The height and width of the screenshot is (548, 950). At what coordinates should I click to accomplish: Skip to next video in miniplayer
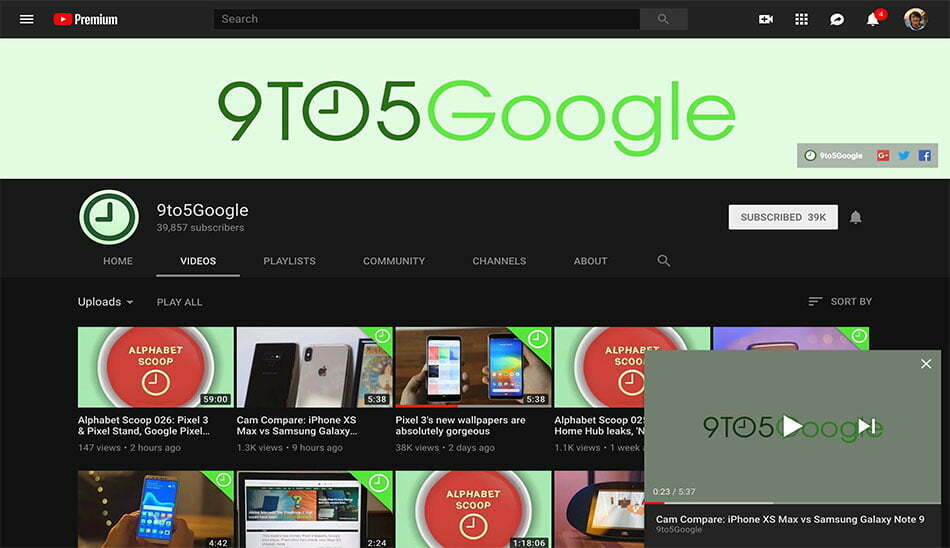[x=866, y=426]
